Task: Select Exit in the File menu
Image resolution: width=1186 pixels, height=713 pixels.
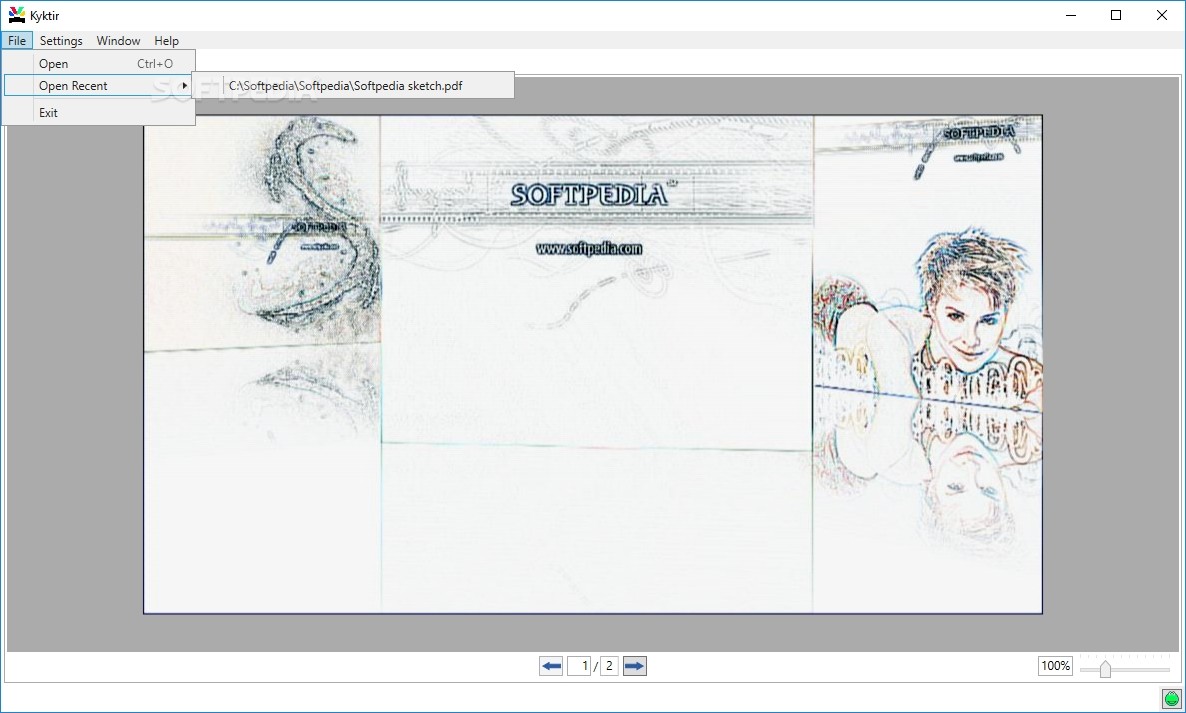Action: pos(99,113)
